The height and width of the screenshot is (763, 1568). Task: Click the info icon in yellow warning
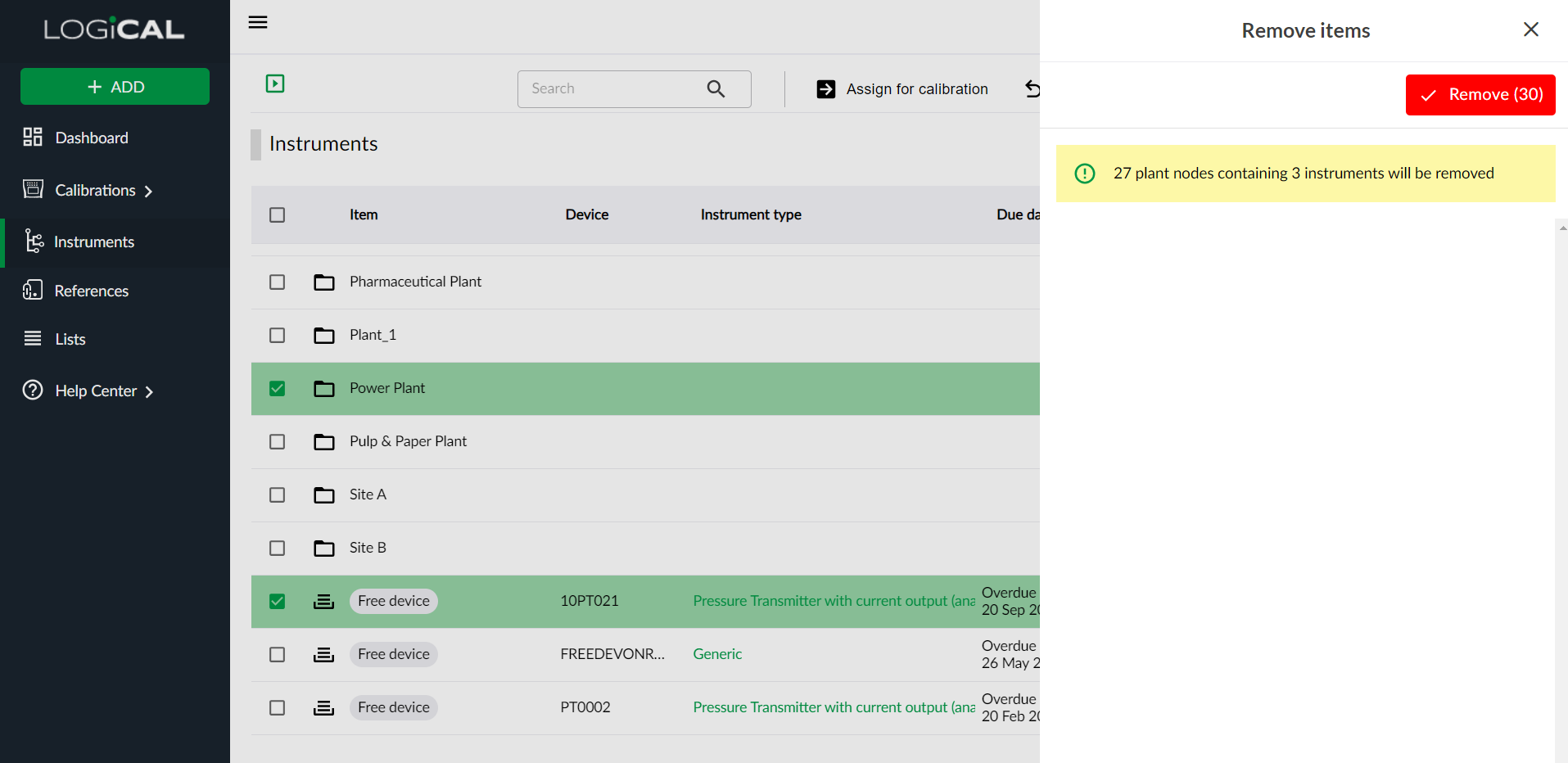coord(1085,174)
